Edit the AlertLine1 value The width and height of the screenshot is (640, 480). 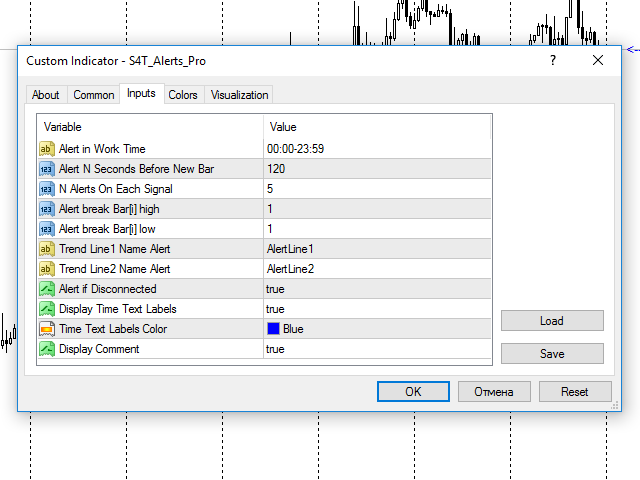pos(377,249)
